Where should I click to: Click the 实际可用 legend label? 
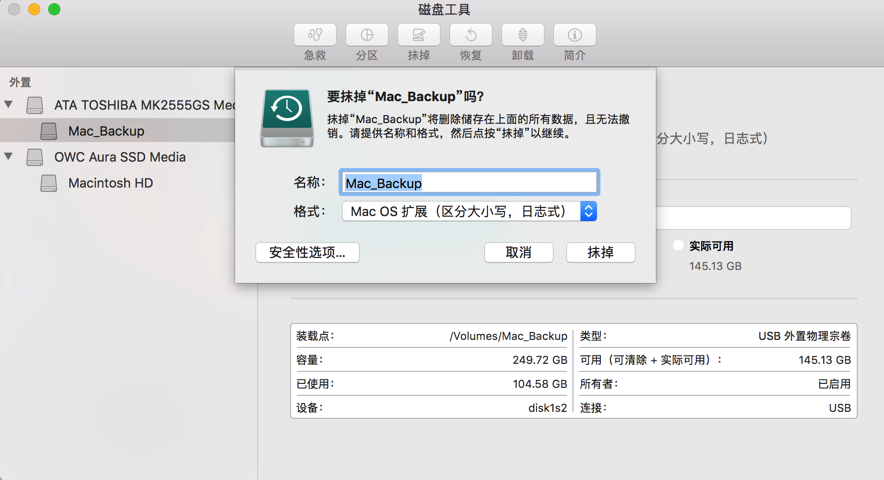coord(711,246)
